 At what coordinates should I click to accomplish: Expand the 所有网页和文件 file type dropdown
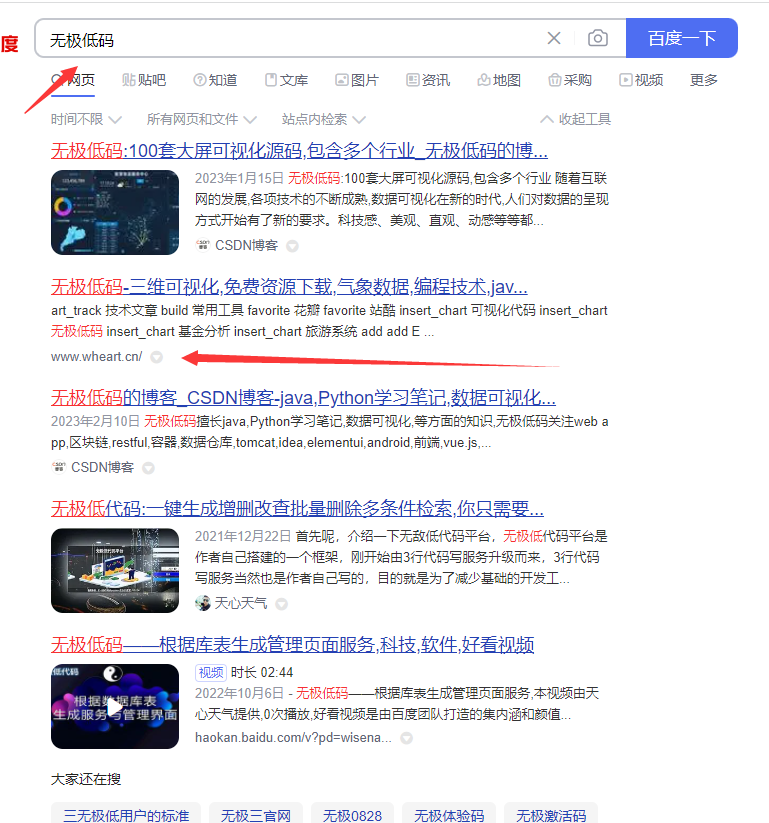click(202, 120)
